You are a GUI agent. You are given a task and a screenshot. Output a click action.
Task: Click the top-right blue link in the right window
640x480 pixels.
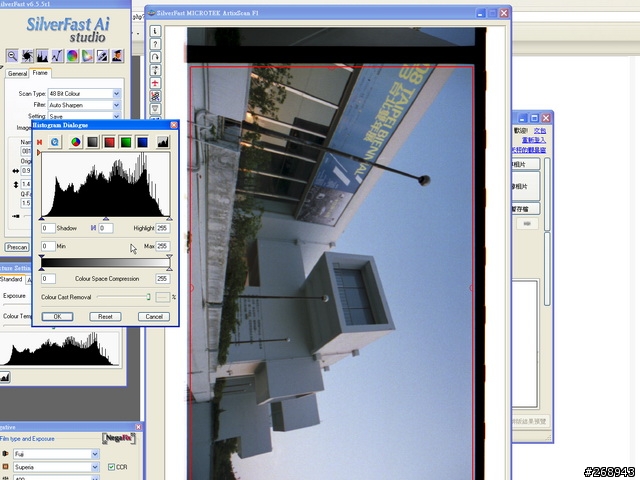(540, 131)
